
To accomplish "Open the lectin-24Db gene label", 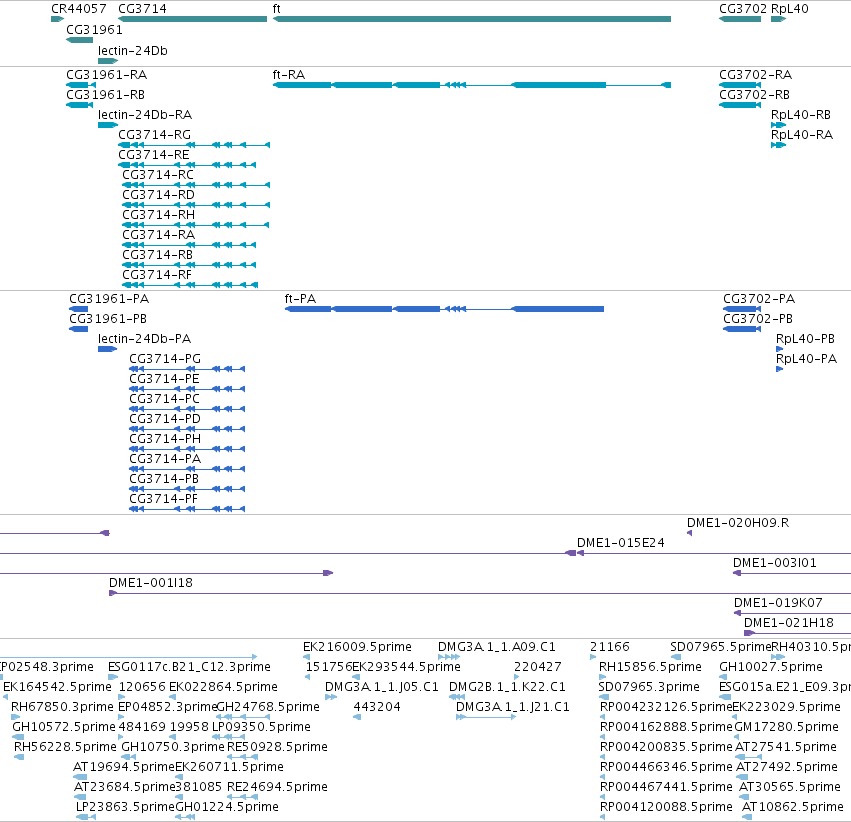I will tap(133, 51).
